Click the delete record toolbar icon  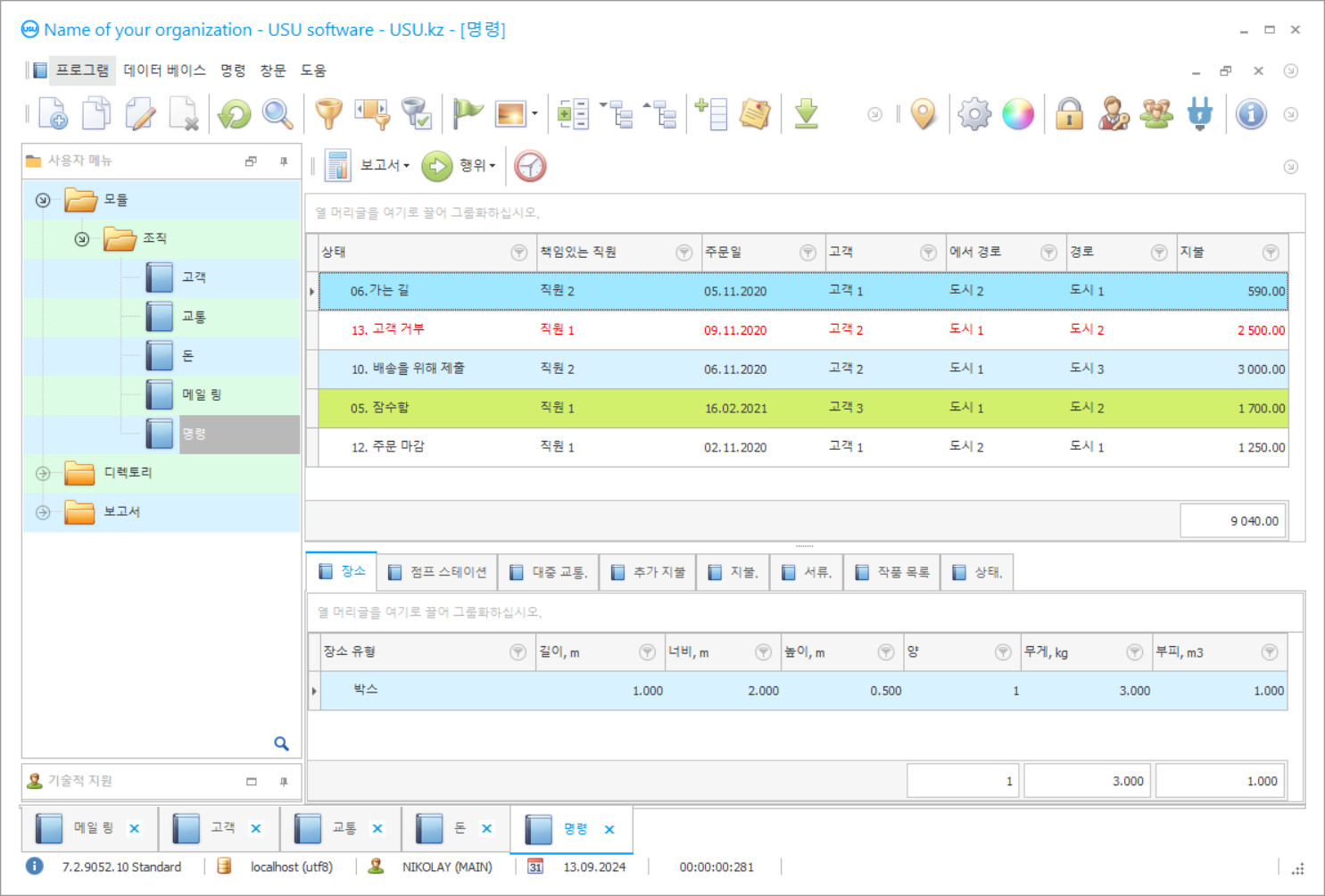point(184,114)
